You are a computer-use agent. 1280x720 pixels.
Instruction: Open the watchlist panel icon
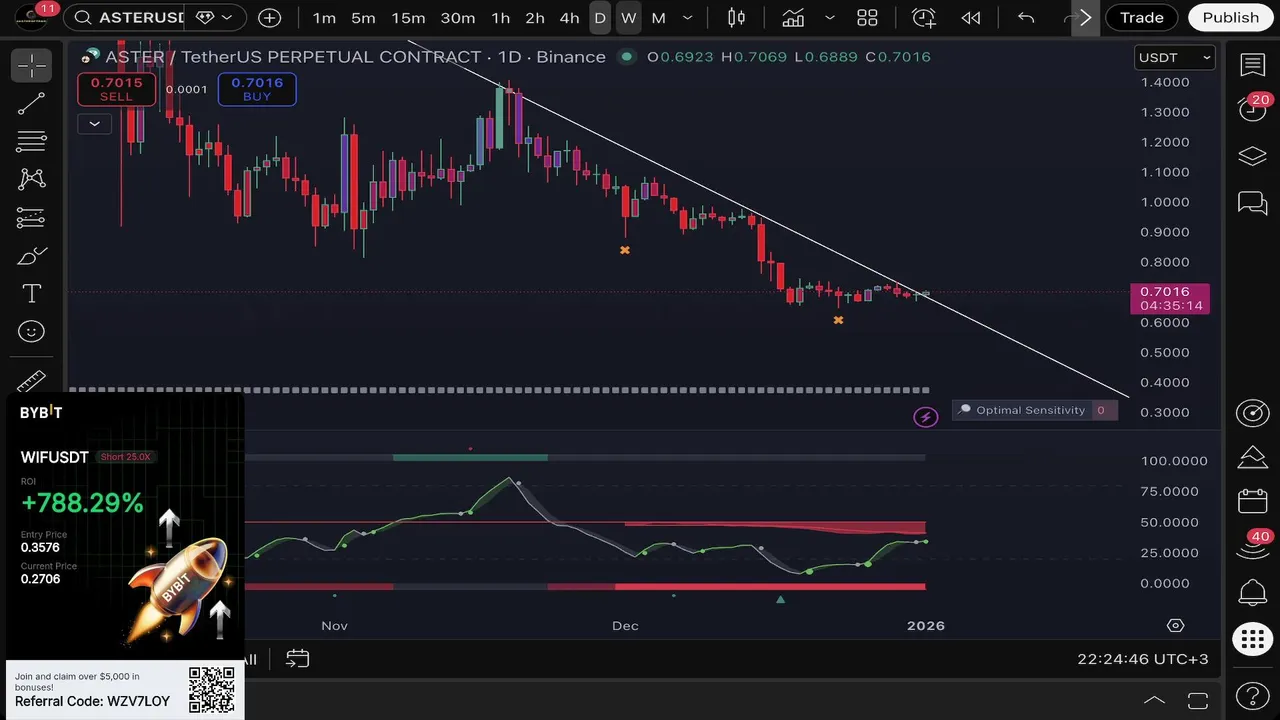[1253, 65]
